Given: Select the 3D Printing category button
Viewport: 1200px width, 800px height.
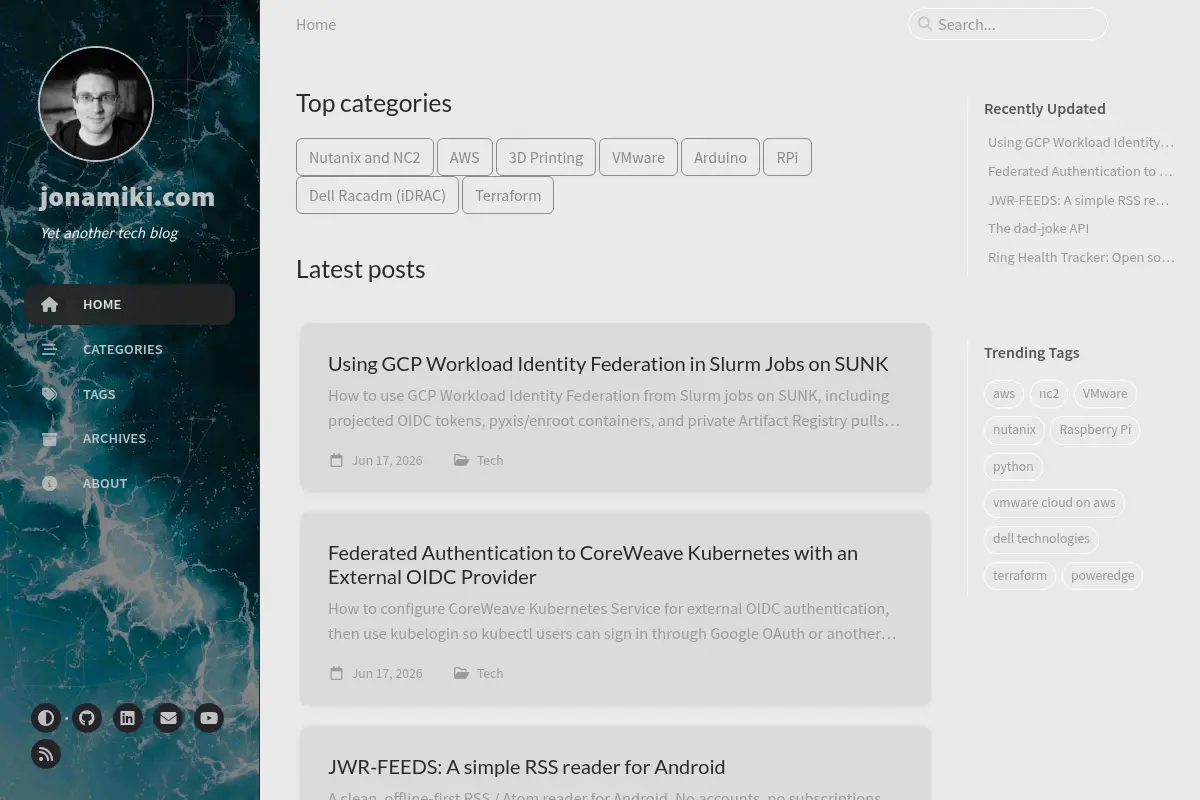Looking at the screenshot, I should (x=546, y=157).
